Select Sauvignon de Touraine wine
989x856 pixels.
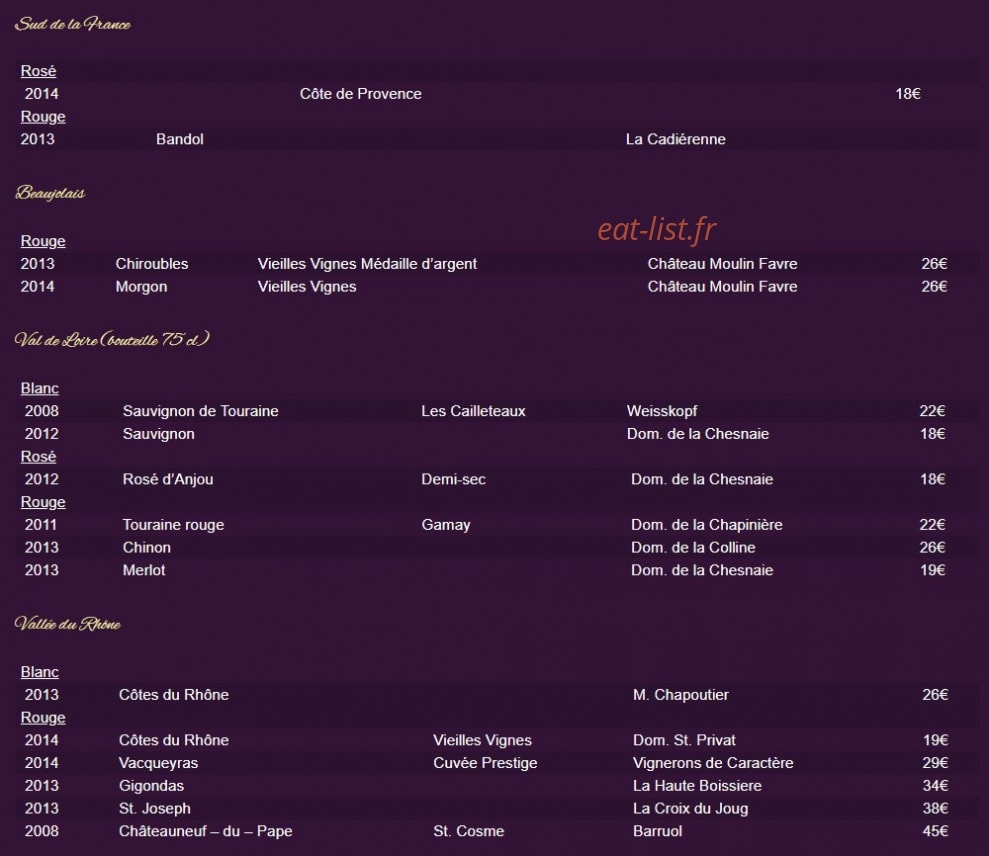click(200, 411)
